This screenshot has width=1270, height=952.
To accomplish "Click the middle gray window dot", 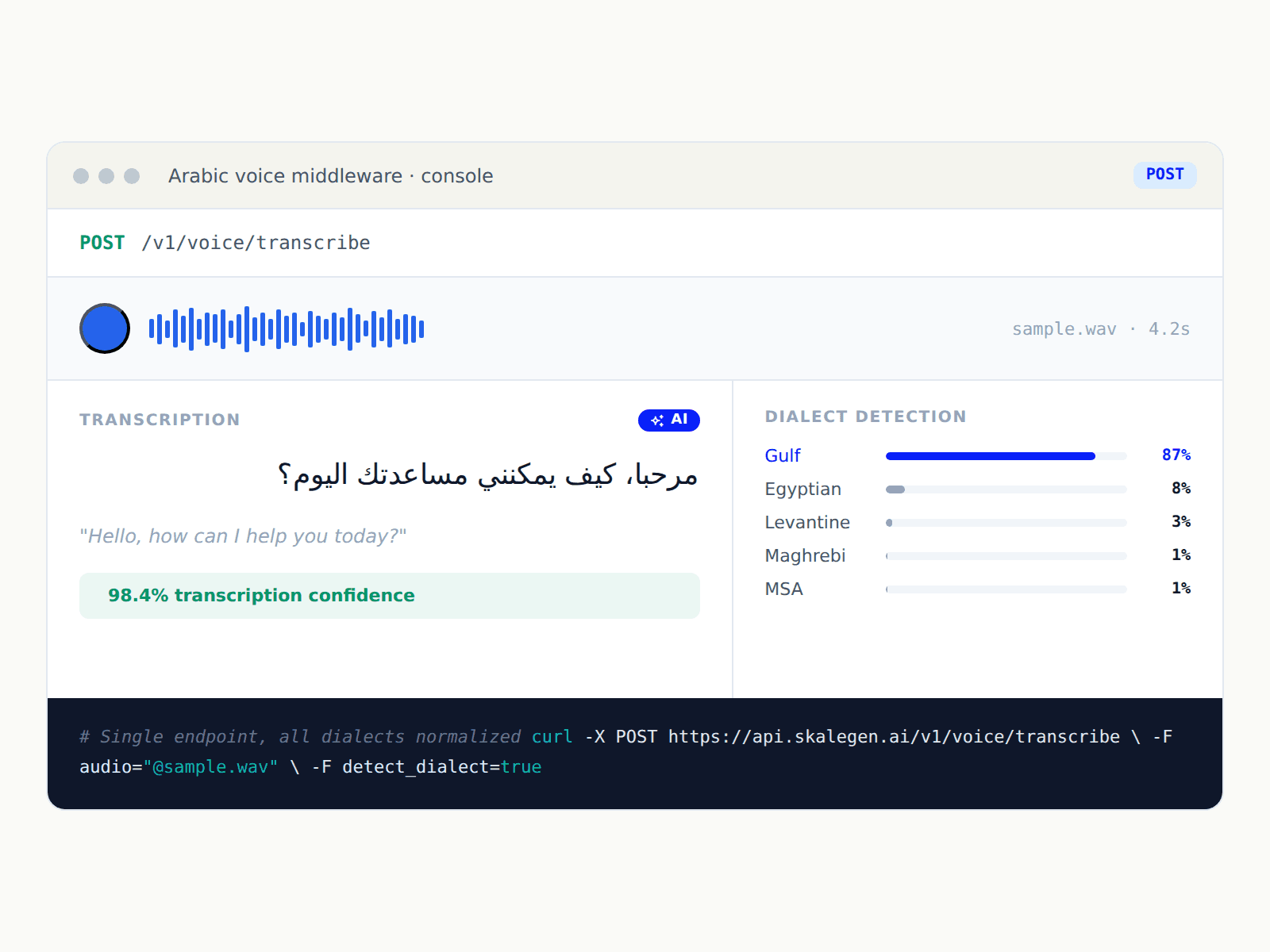I will coord(106,176).
